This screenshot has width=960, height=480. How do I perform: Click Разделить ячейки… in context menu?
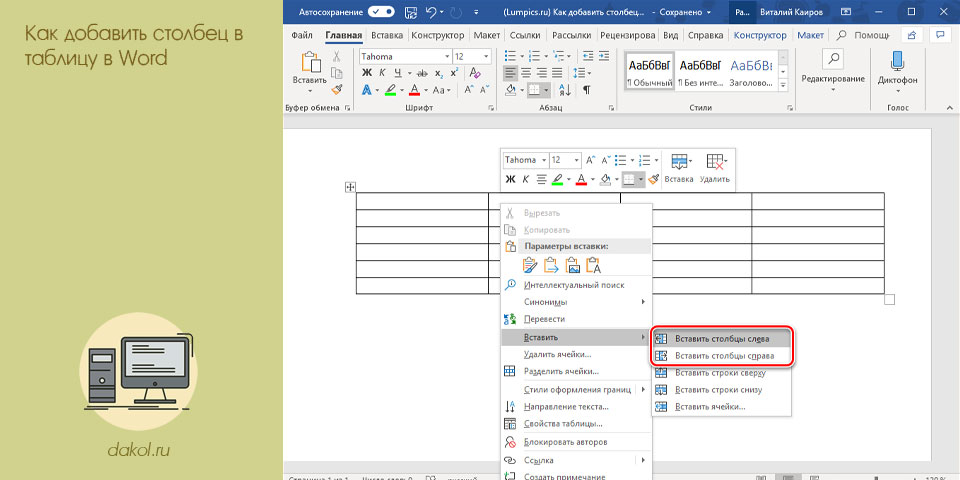point(576,371)
